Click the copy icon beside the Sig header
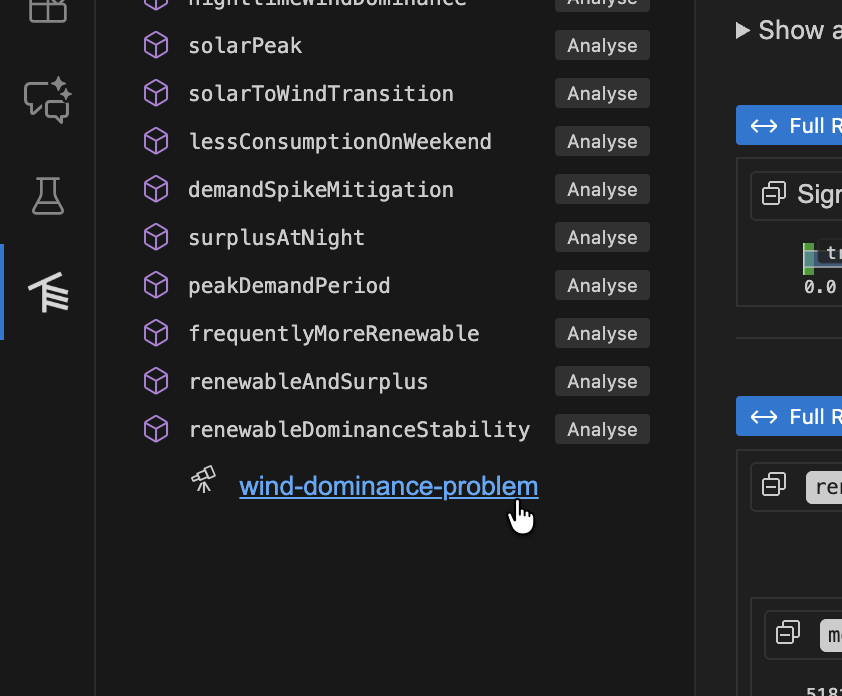Viewport: 842px width, 696px height. [x=772, y=194]
